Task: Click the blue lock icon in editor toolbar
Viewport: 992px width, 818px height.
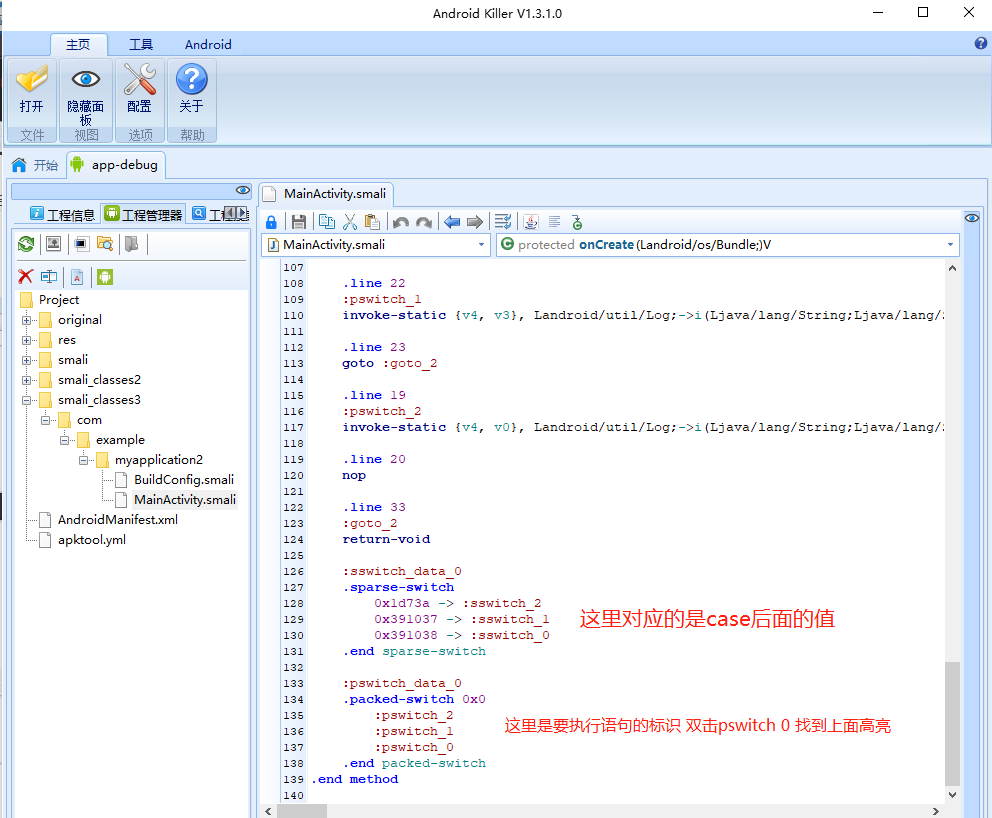Action: [271, 222]
